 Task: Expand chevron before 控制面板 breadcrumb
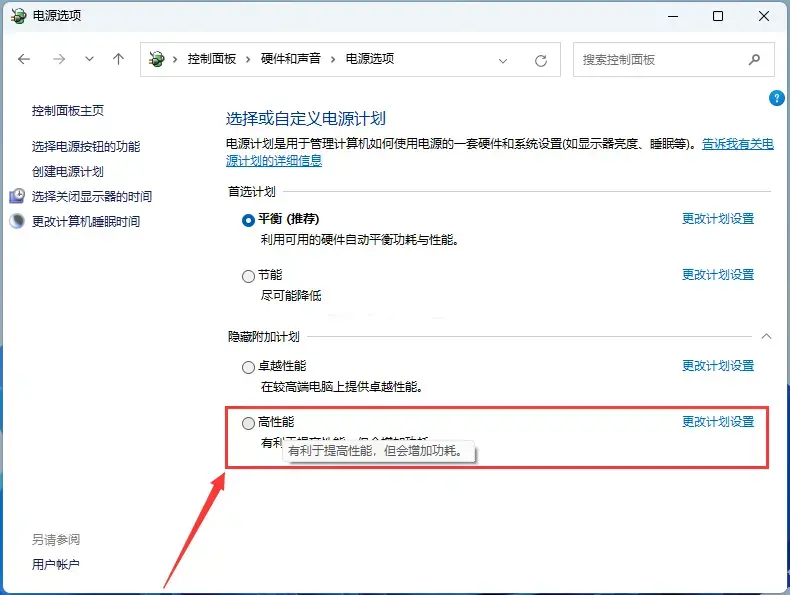175,59
